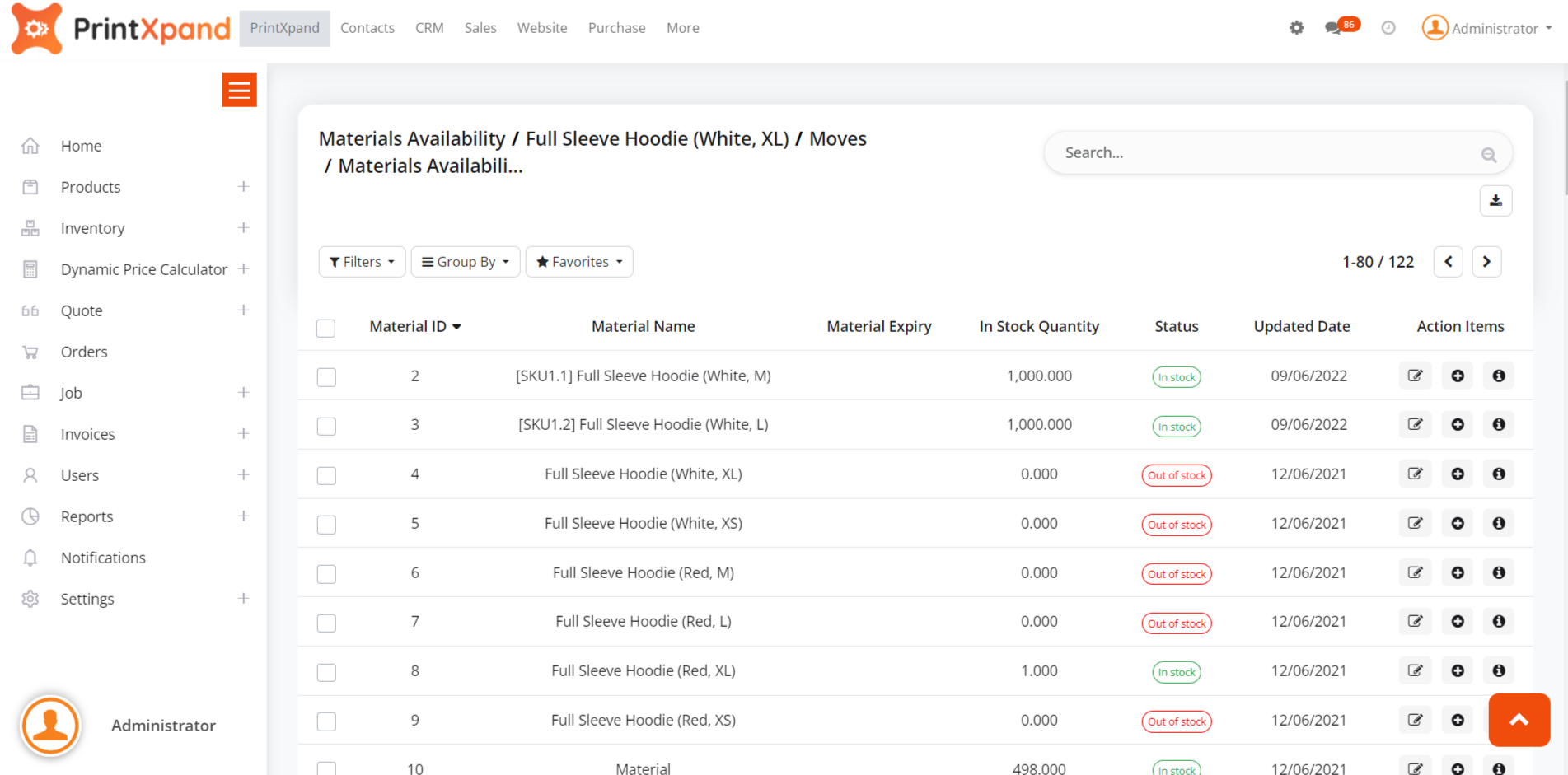Tick the checkbox for Material ID 3
The height and width of the screenshot is (775, 1568).
[326, 427]
